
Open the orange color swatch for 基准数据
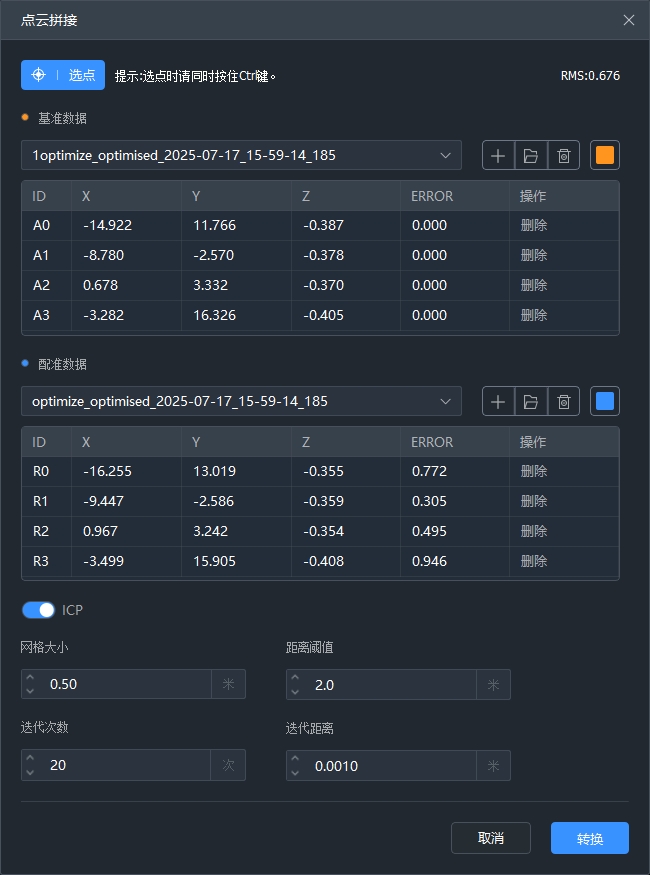point(605,156)
